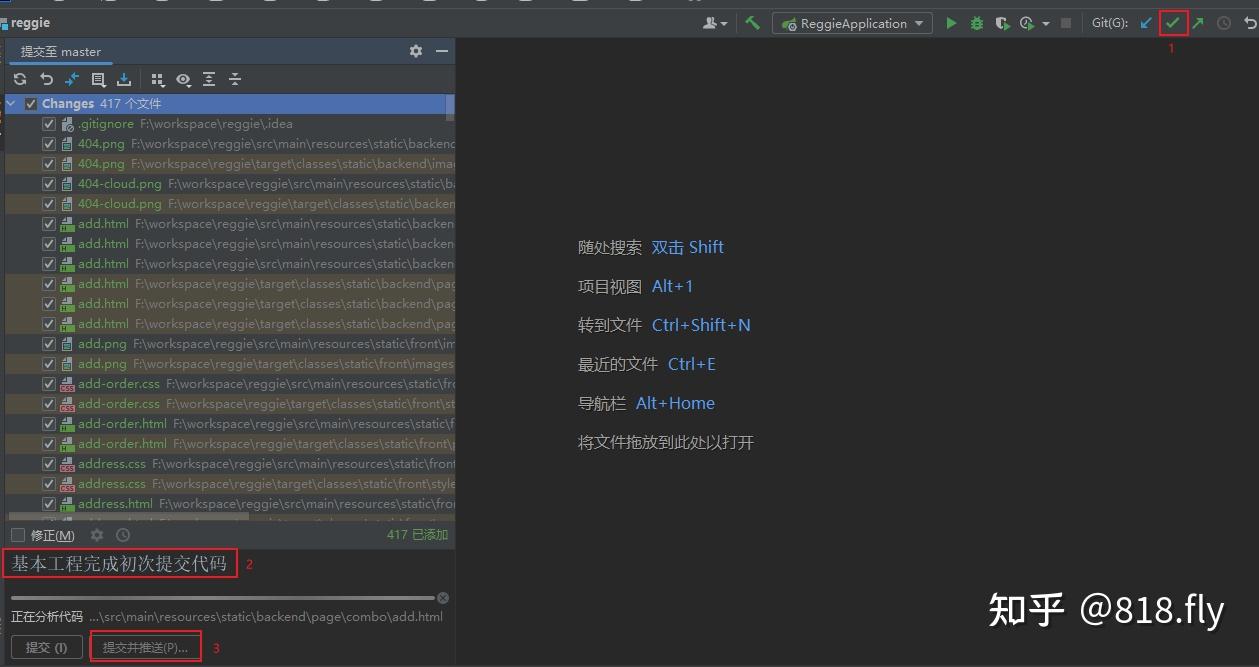Click the 提交 (I) commit button
This screenshot has width=1259, height=667.
click(46, 647)
